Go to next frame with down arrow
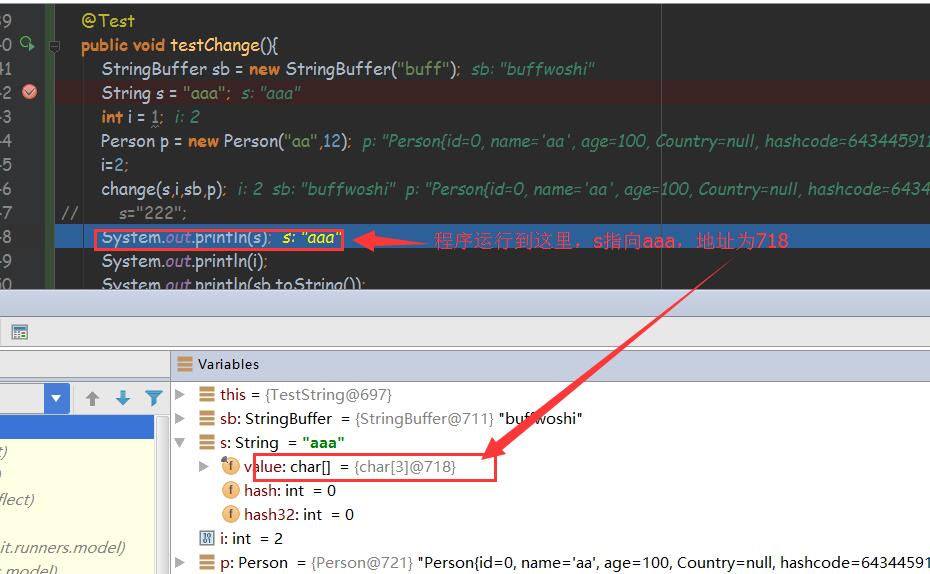Image resolution: width=930 pixels, height=574 pixels. [123, 398]
